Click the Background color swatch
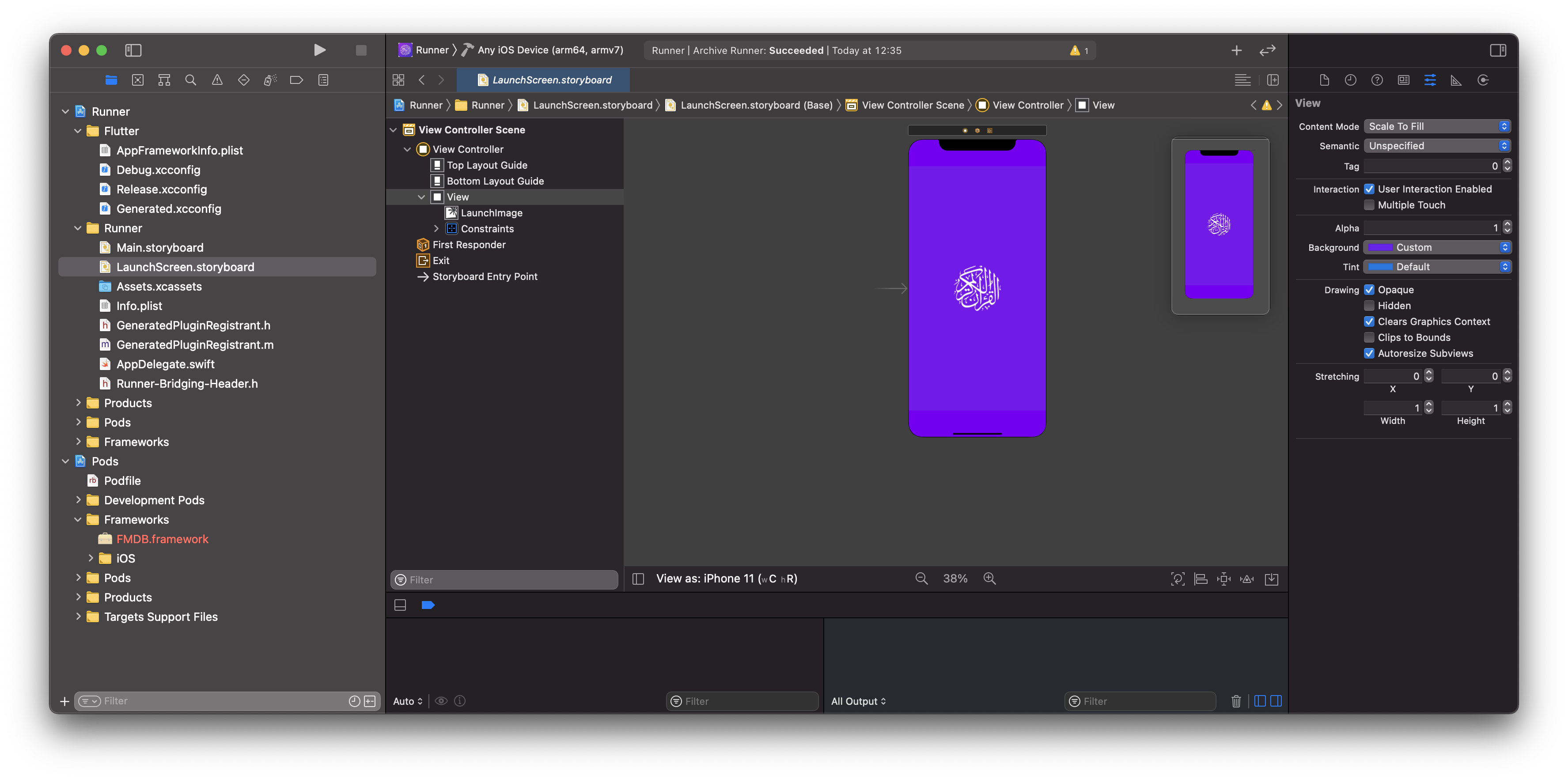This screenshot has height=779, width=1568. click(x=1380, y=247)
